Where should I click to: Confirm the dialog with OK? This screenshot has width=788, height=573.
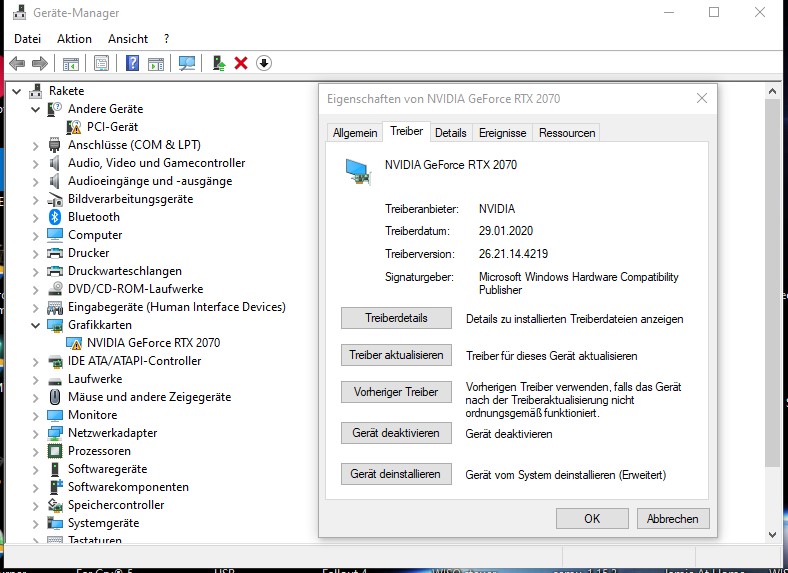click(x=592, y=519)
